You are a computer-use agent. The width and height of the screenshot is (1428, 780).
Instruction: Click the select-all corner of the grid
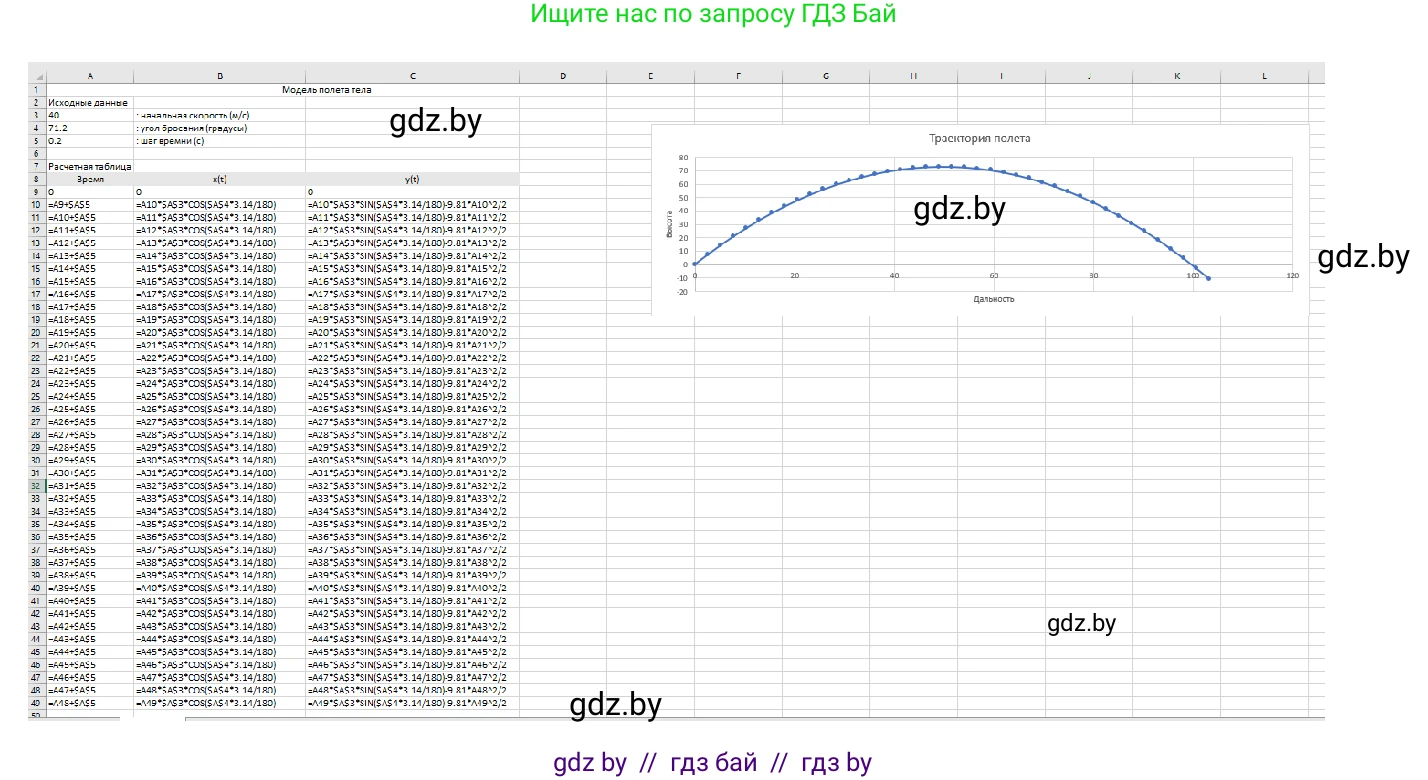[x=37, y=76]
